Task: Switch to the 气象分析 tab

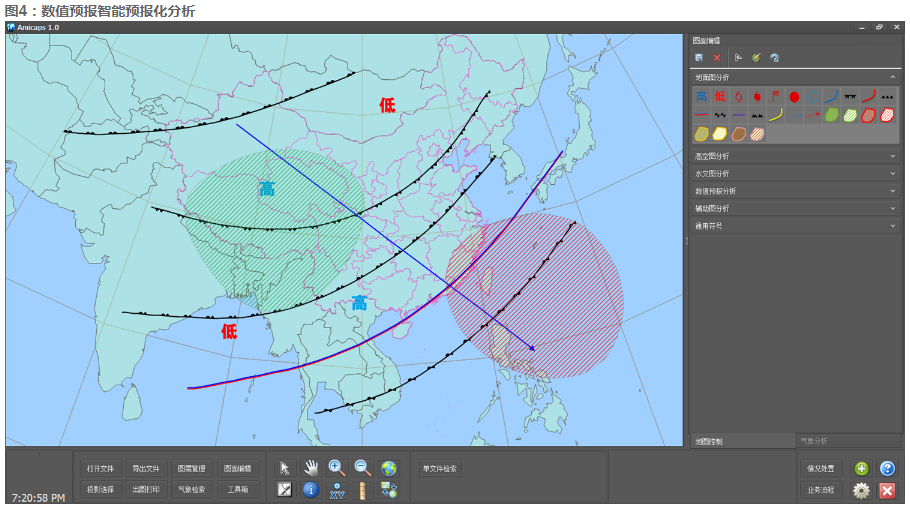Action: click(848, 441)
